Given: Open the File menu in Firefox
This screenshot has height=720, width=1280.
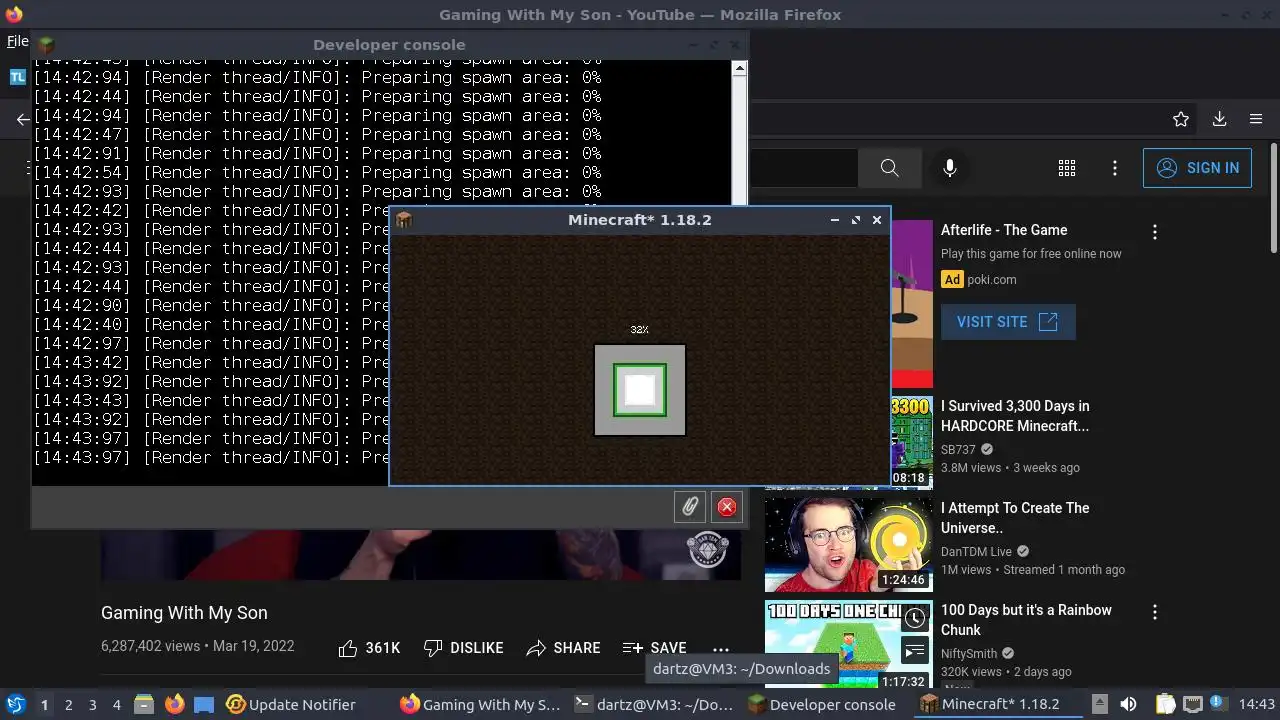Looking at the screenshot, I should (x=17, y=41).
